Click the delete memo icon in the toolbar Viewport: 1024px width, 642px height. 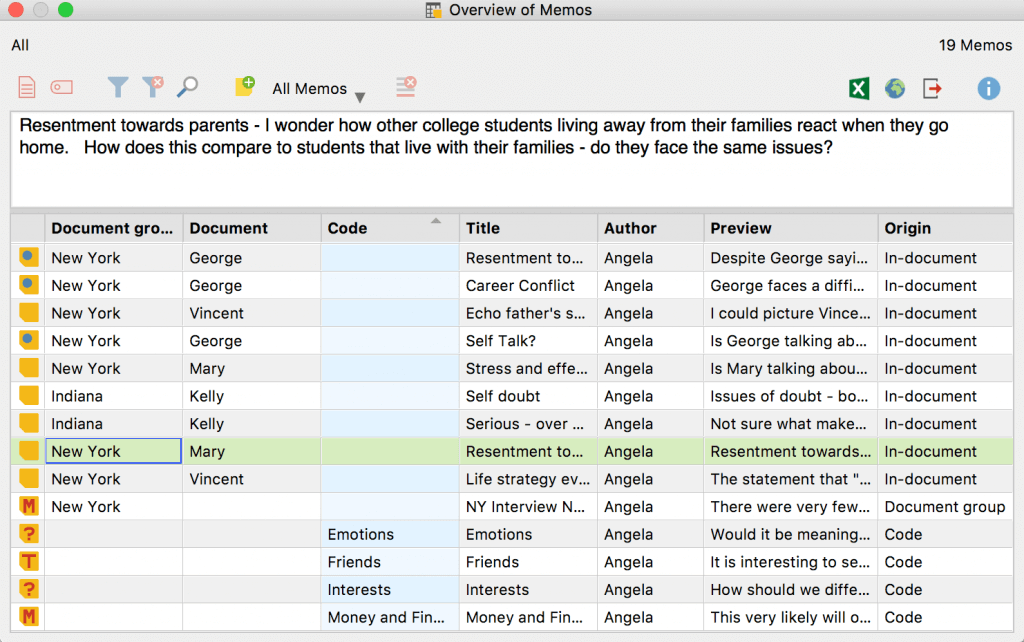405,88
